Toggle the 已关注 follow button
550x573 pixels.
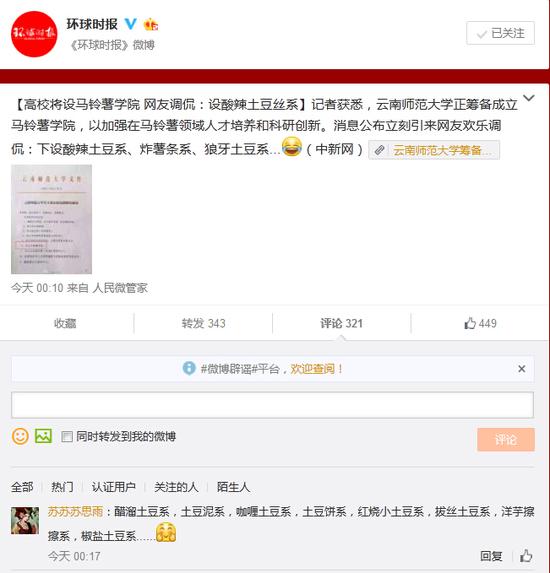(x=500, y=33)
